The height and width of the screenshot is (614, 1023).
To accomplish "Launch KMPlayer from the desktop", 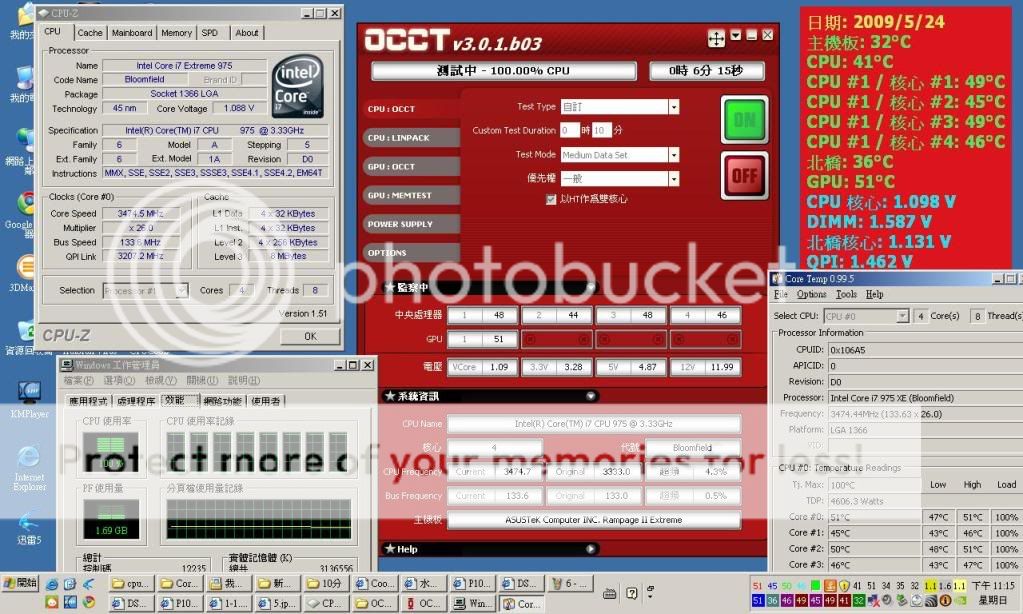I will click(29, 399).
